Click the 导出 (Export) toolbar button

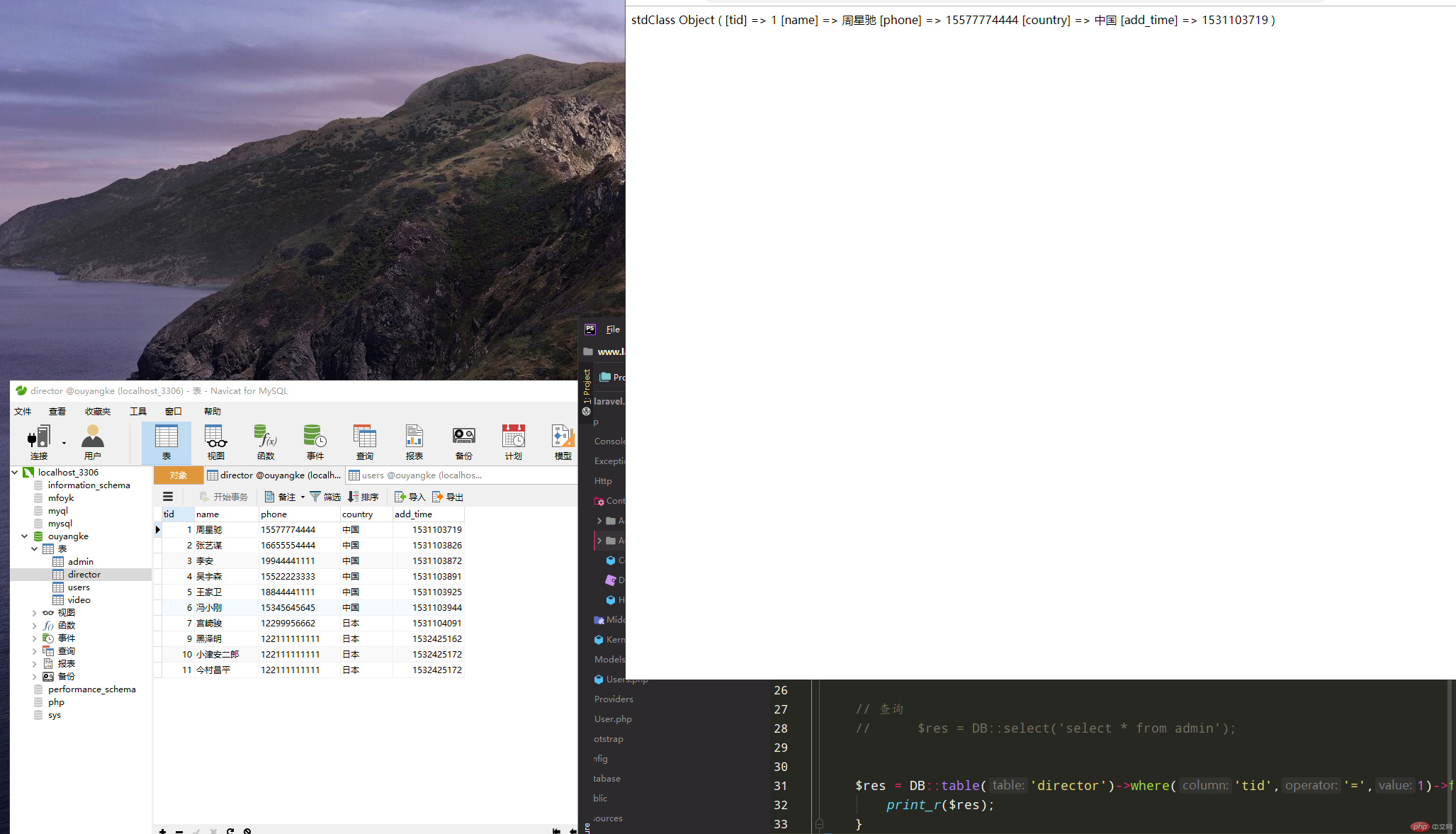pyautogui.click(x=447, y=497)
